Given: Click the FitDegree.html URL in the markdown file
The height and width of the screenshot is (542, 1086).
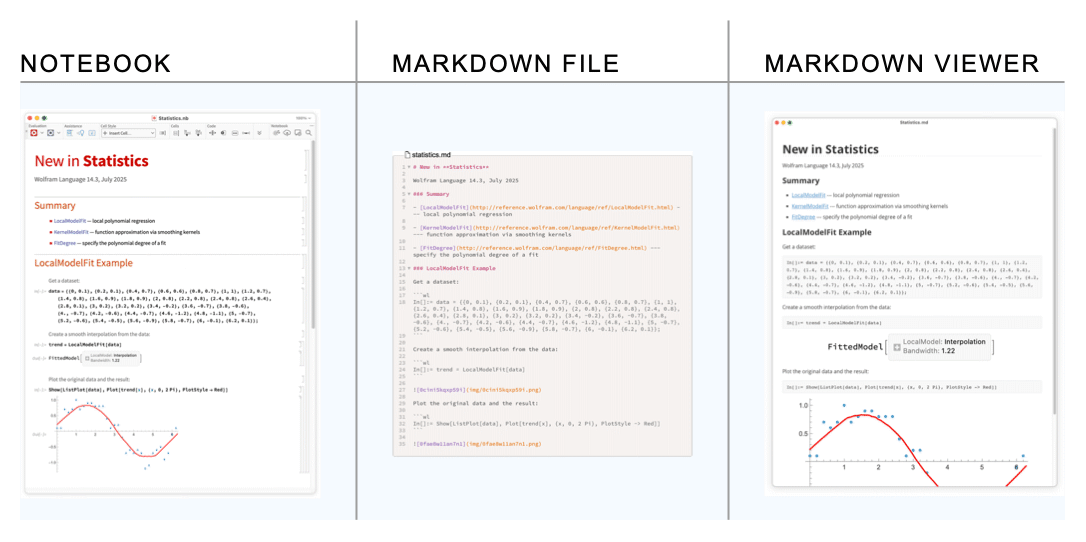Looking at the screenshot, I should pyautogui.click(x=551, y=248).
